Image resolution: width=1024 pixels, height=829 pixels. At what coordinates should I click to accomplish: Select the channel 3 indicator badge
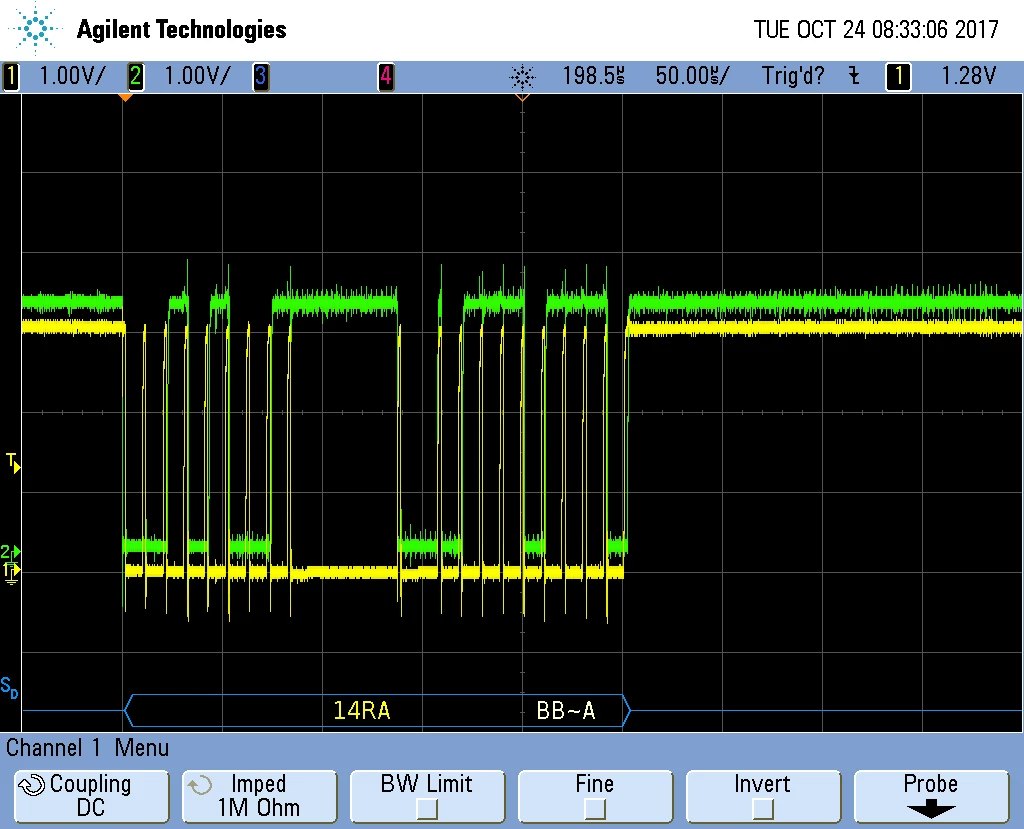click(x=261, y=76)
